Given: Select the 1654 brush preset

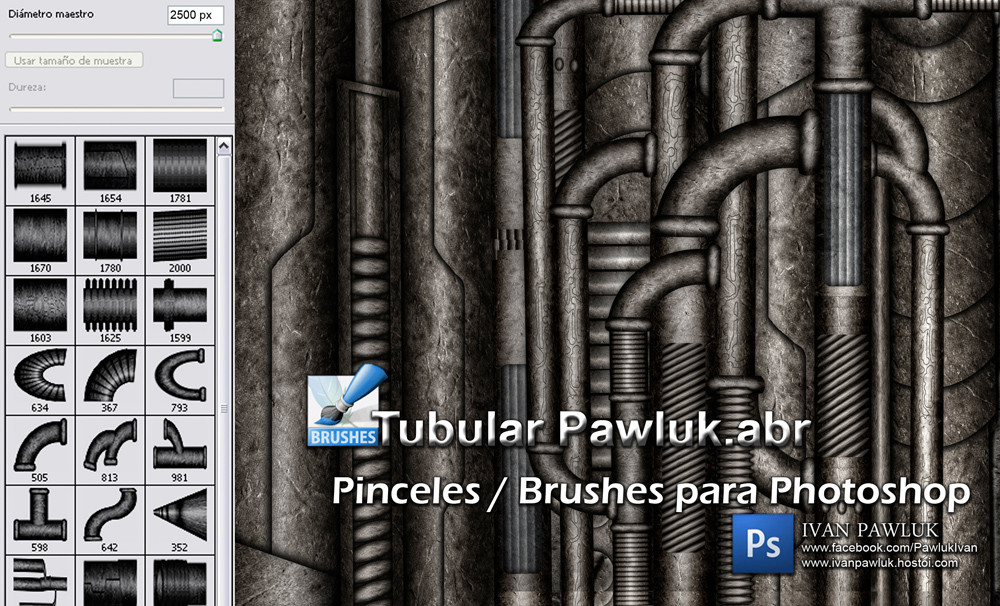Looking at the screenshot, I should point(110,170).
